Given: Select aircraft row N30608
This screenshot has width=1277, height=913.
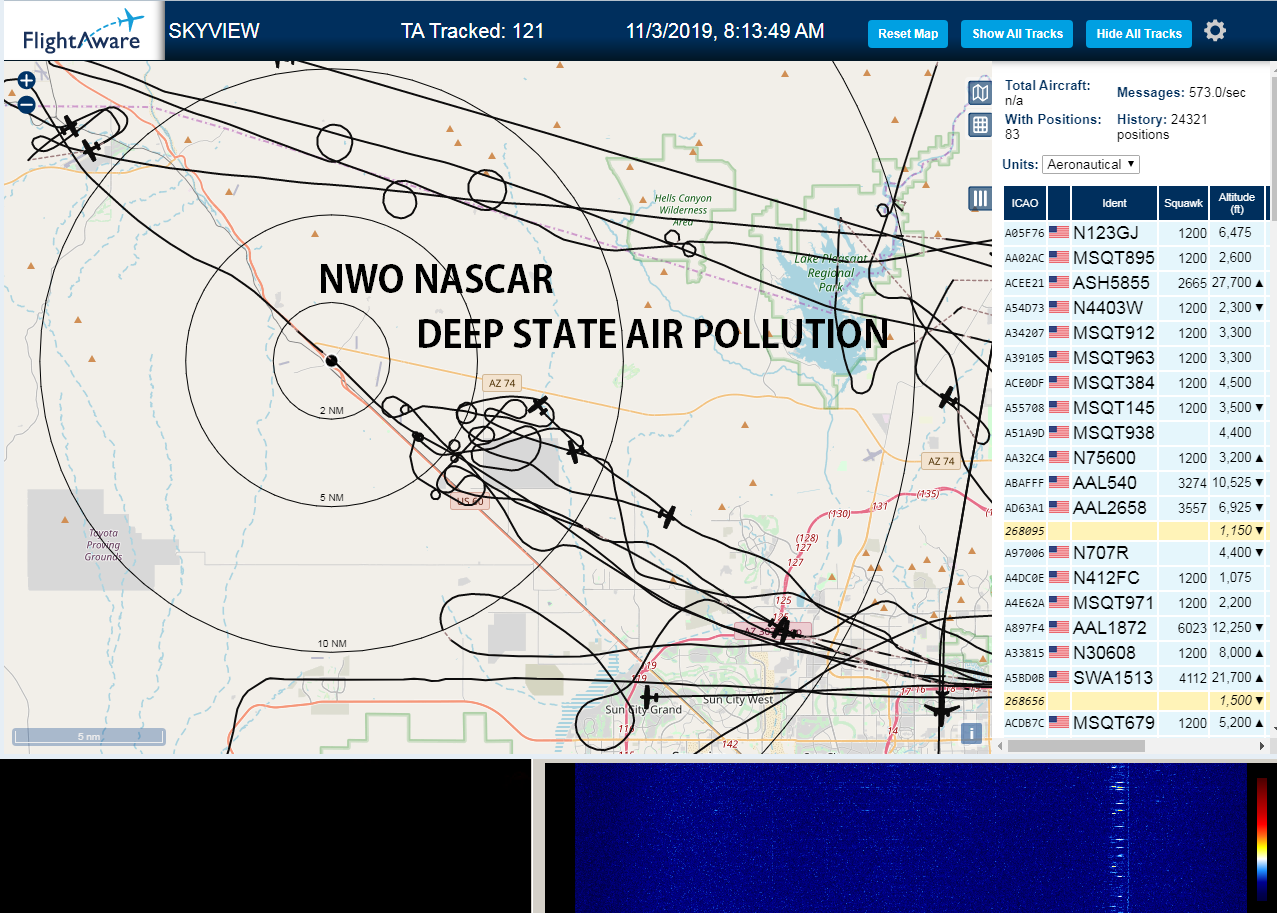Looking at the screenshot, I should pos(1136,652).
